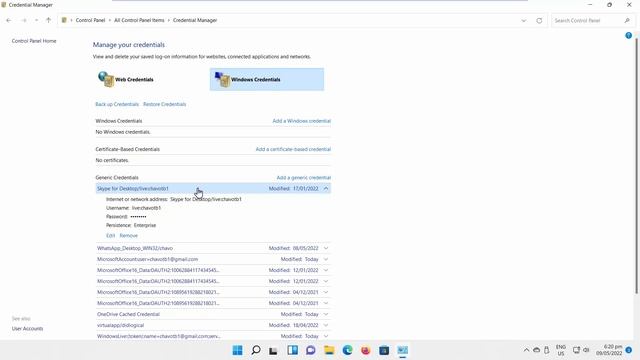
Task: Open clock and date calendar flyout
Action: click(609, 350)
